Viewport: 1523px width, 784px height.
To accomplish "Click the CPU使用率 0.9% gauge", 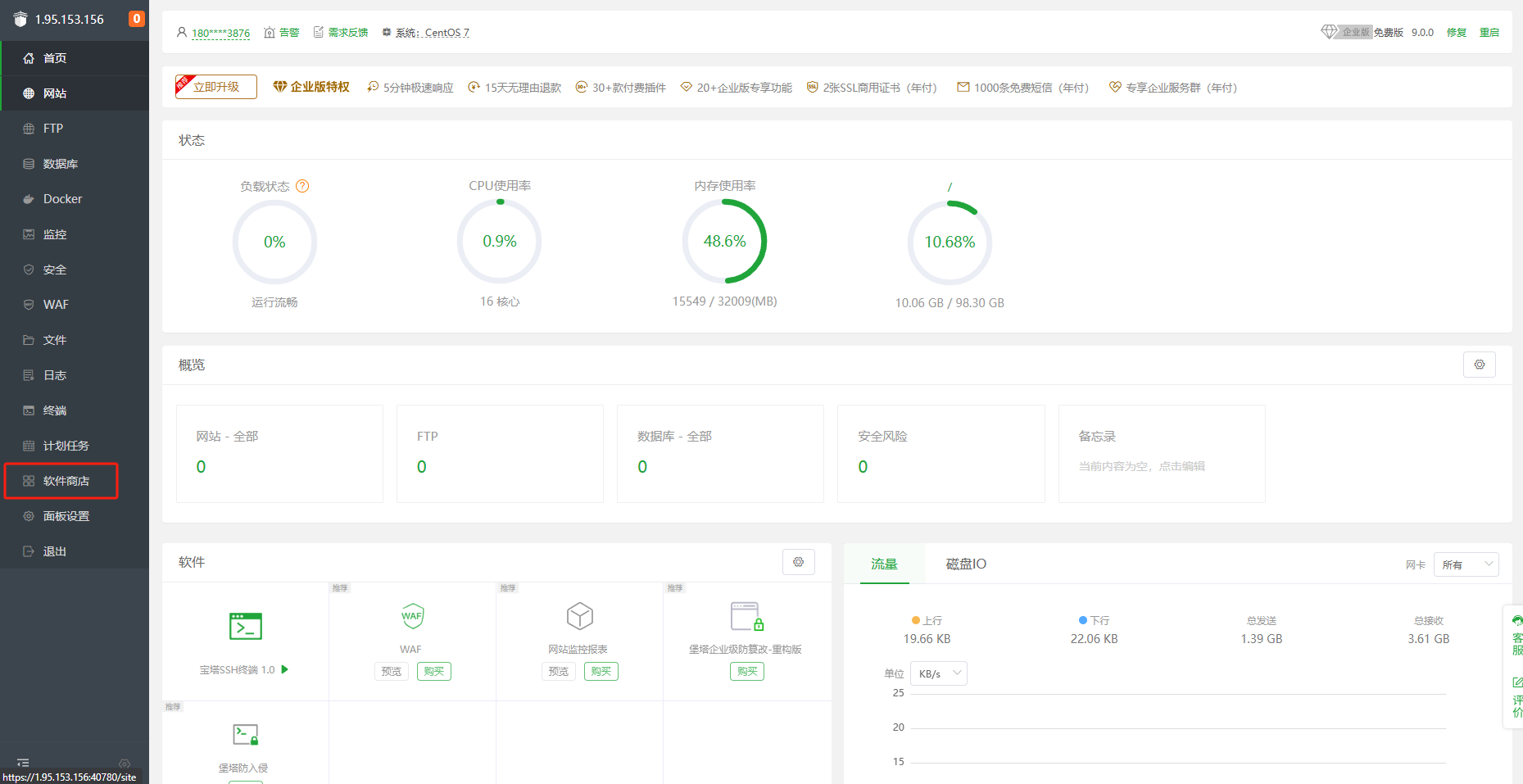I will point(500,242).
